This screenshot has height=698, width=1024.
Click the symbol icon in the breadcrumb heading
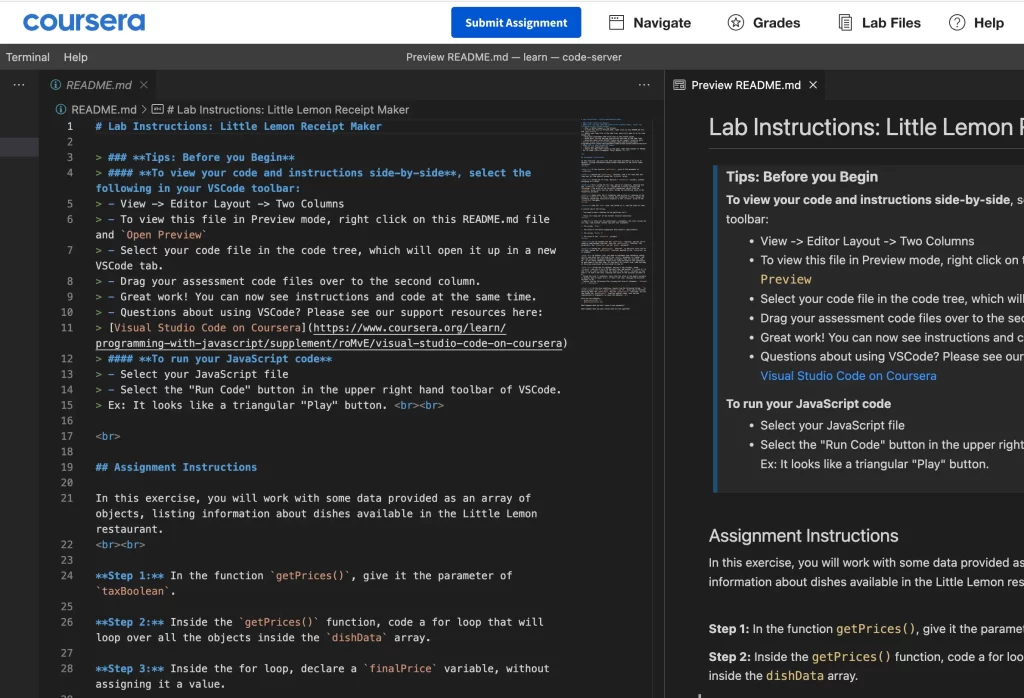158,109
